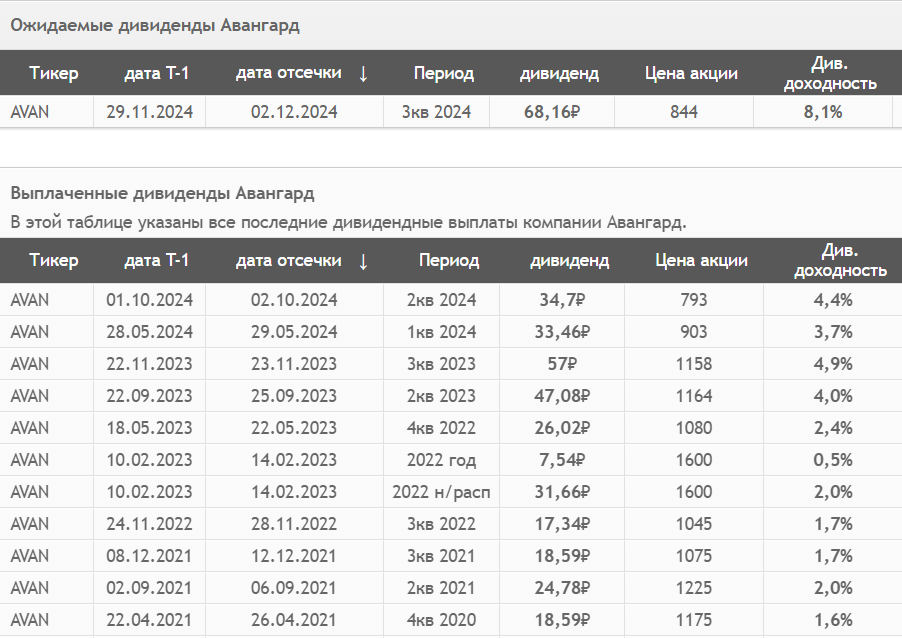Click share price 1225
The image size is (902, 638).
[x=694, y=588]
